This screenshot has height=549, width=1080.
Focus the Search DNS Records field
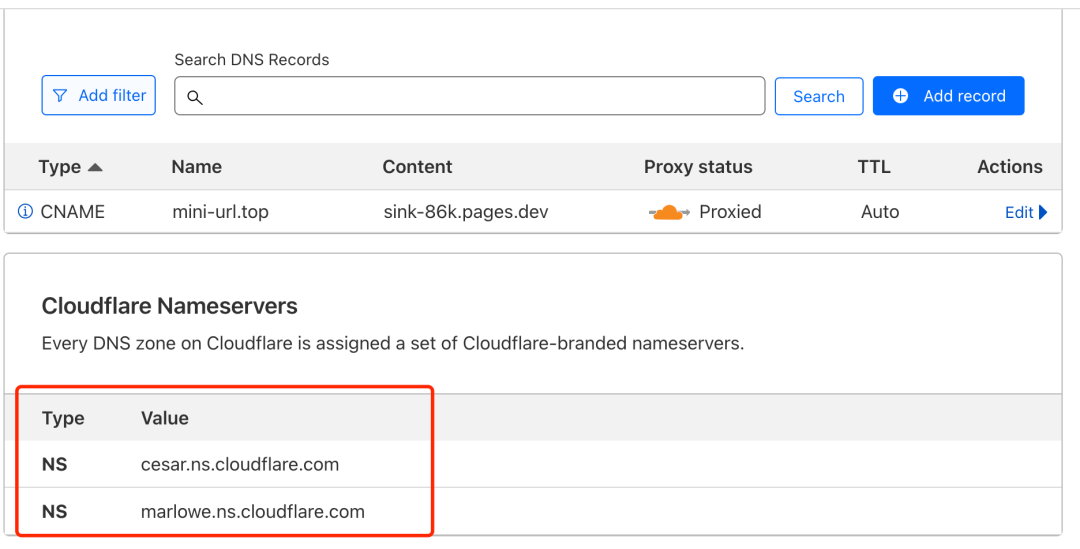(x=470, y=96)
